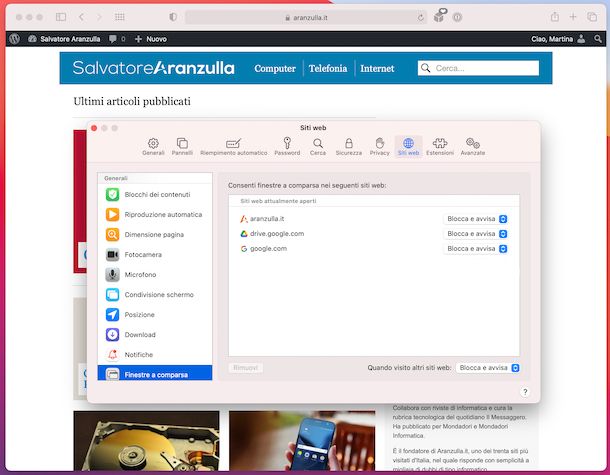Viewport: 610px width, 475px height.
Task: Open the Estensioni preferences tab
Action: 440,147
